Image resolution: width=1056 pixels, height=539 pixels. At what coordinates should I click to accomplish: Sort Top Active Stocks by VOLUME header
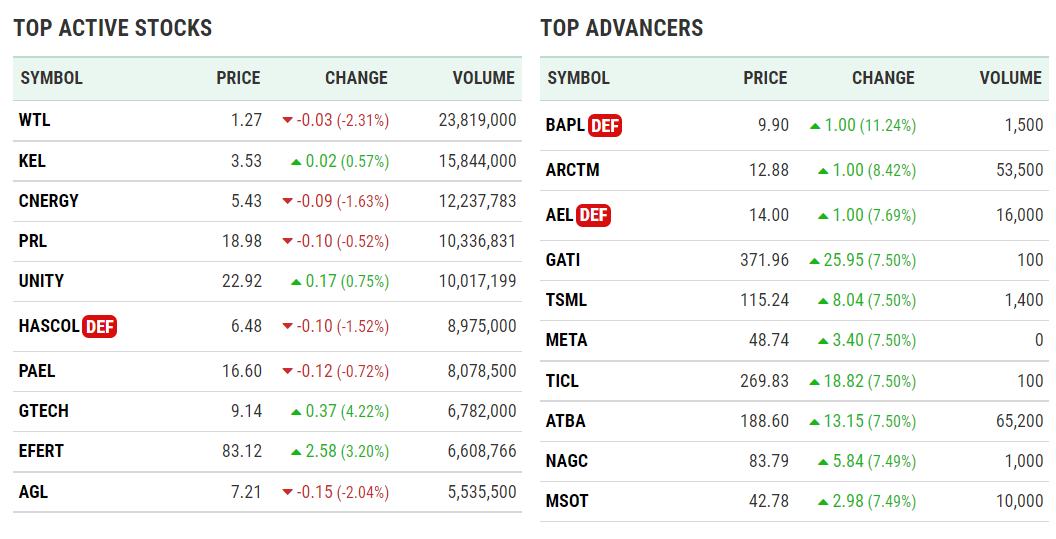point(483,78)
